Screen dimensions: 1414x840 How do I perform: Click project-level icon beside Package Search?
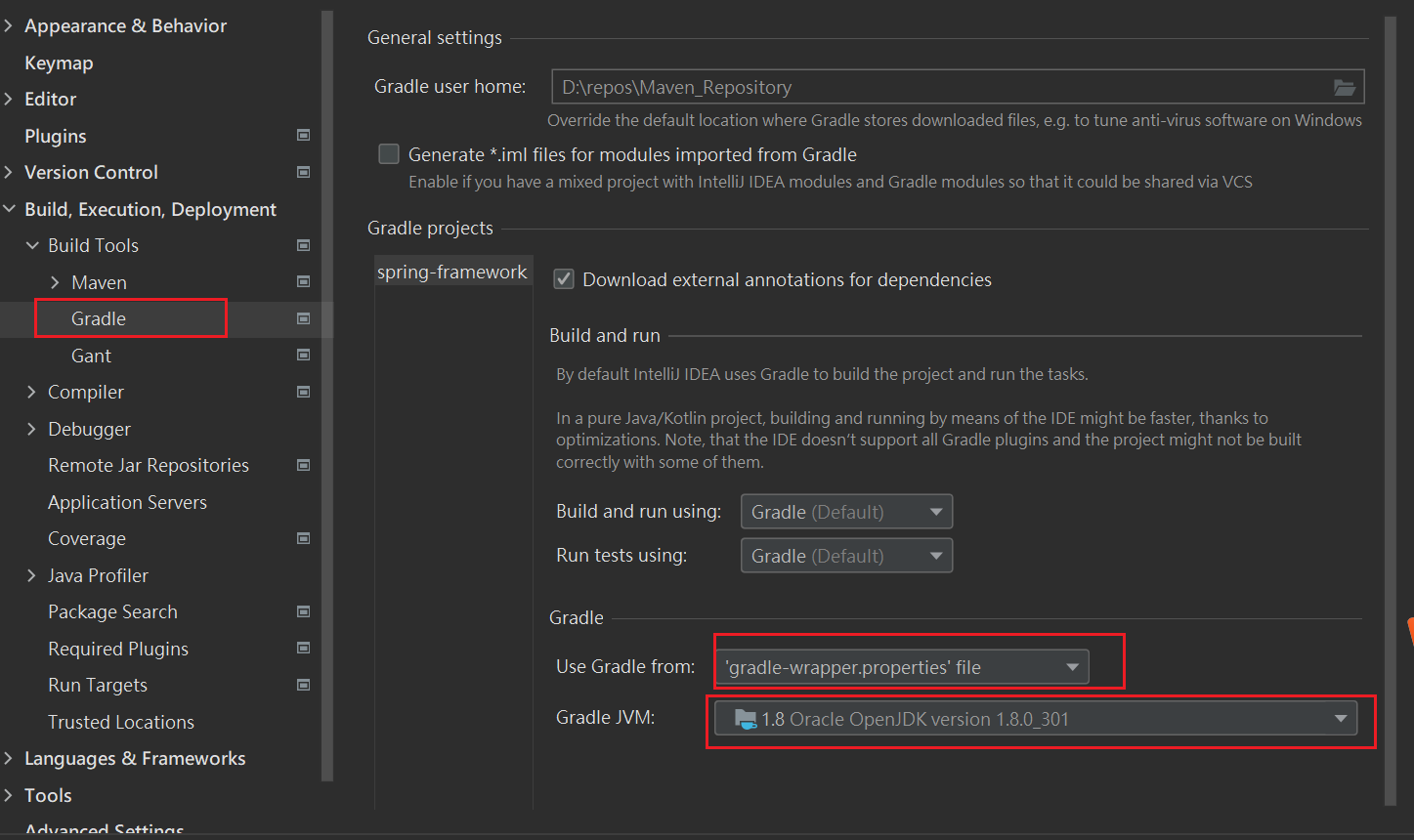point(304,611)
